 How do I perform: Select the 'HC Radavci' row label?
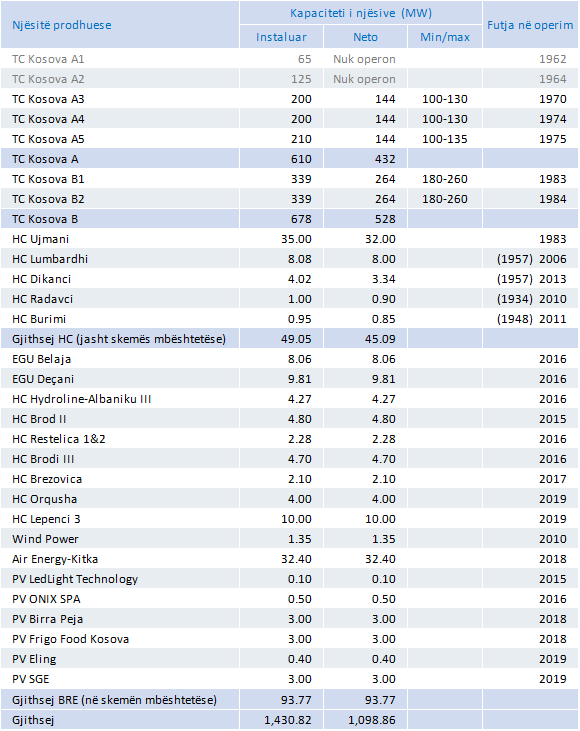click(x=42, y=299)
